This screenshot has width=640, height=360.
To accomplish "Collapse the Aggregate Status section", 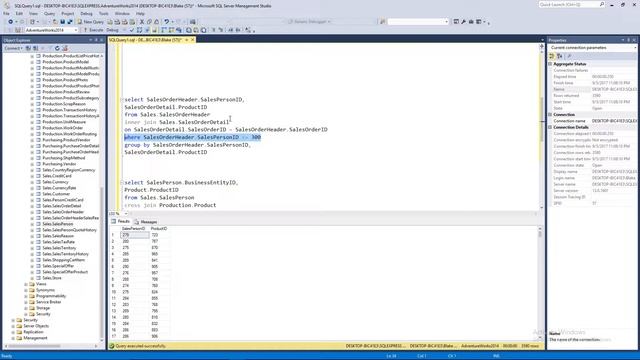I will click(550, 64).
